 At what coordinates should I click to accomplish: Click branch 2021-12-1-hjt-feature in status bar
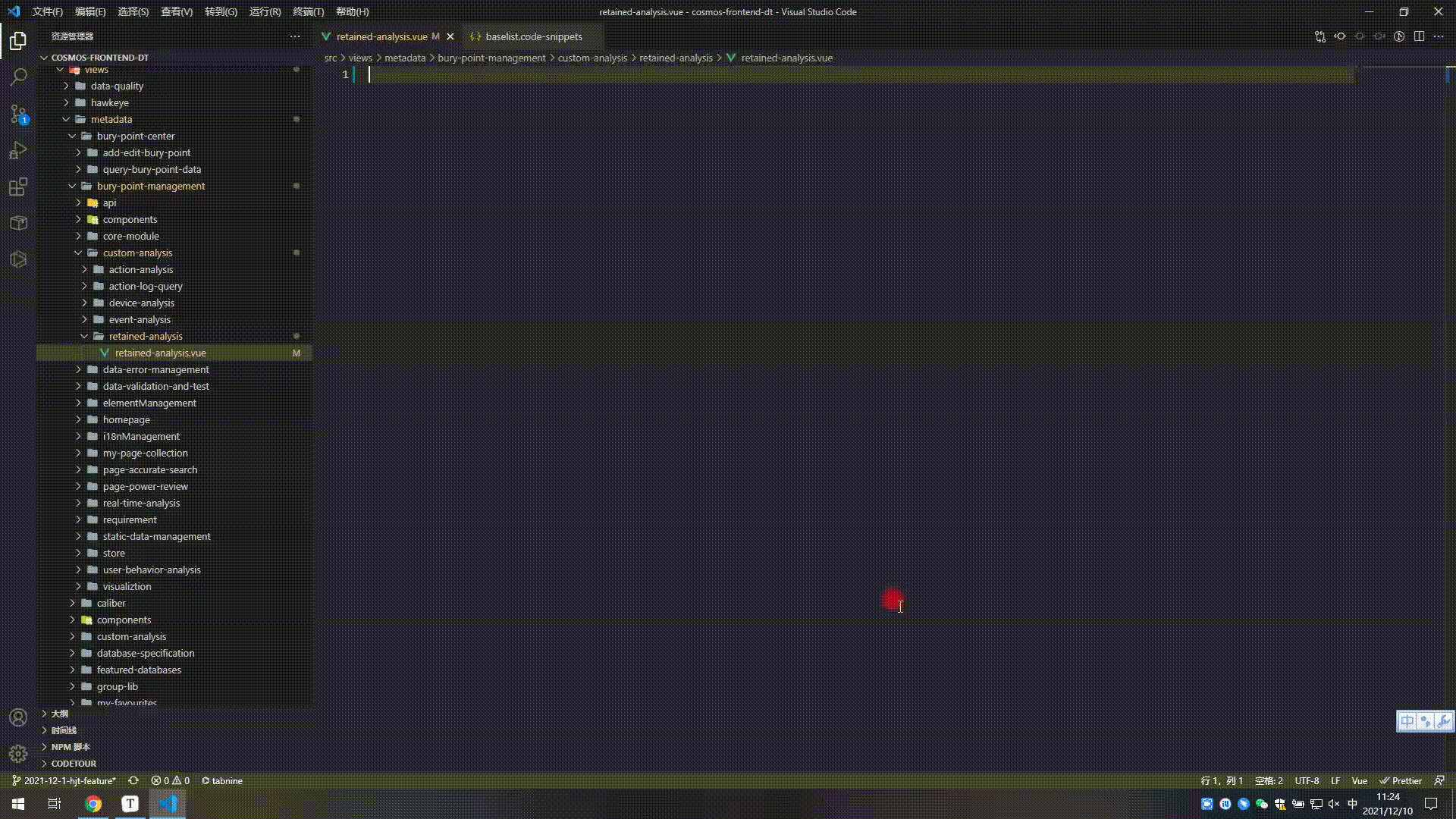coord(63,780)
